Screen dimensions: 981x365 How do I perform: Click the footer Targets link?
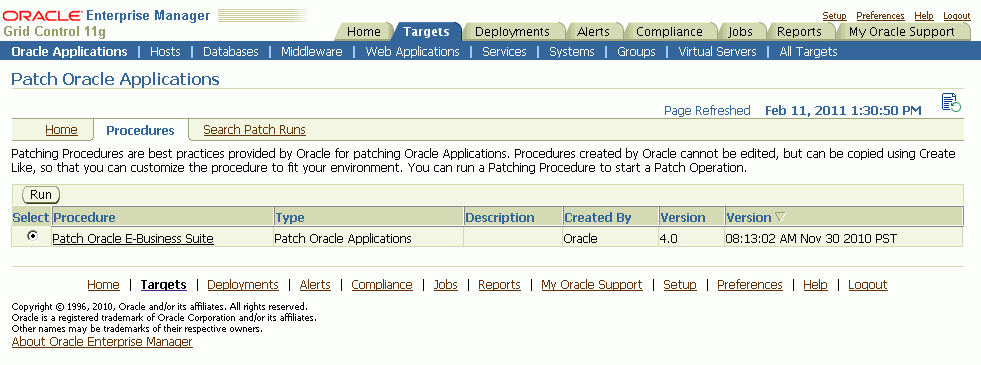point(163,285)
